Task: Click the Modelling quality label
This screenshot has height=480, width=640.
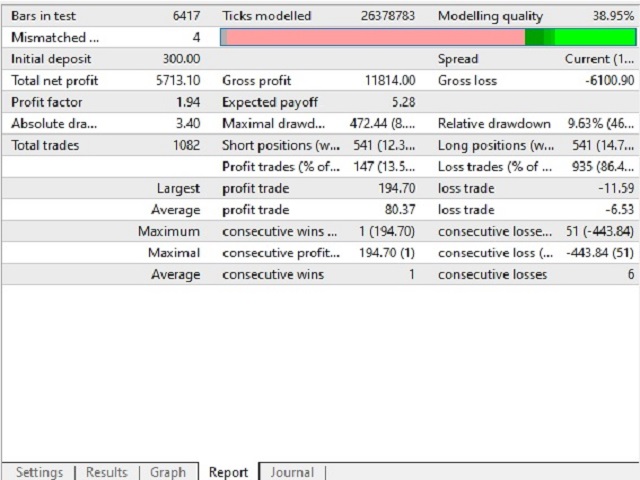Action: (490, 16)
